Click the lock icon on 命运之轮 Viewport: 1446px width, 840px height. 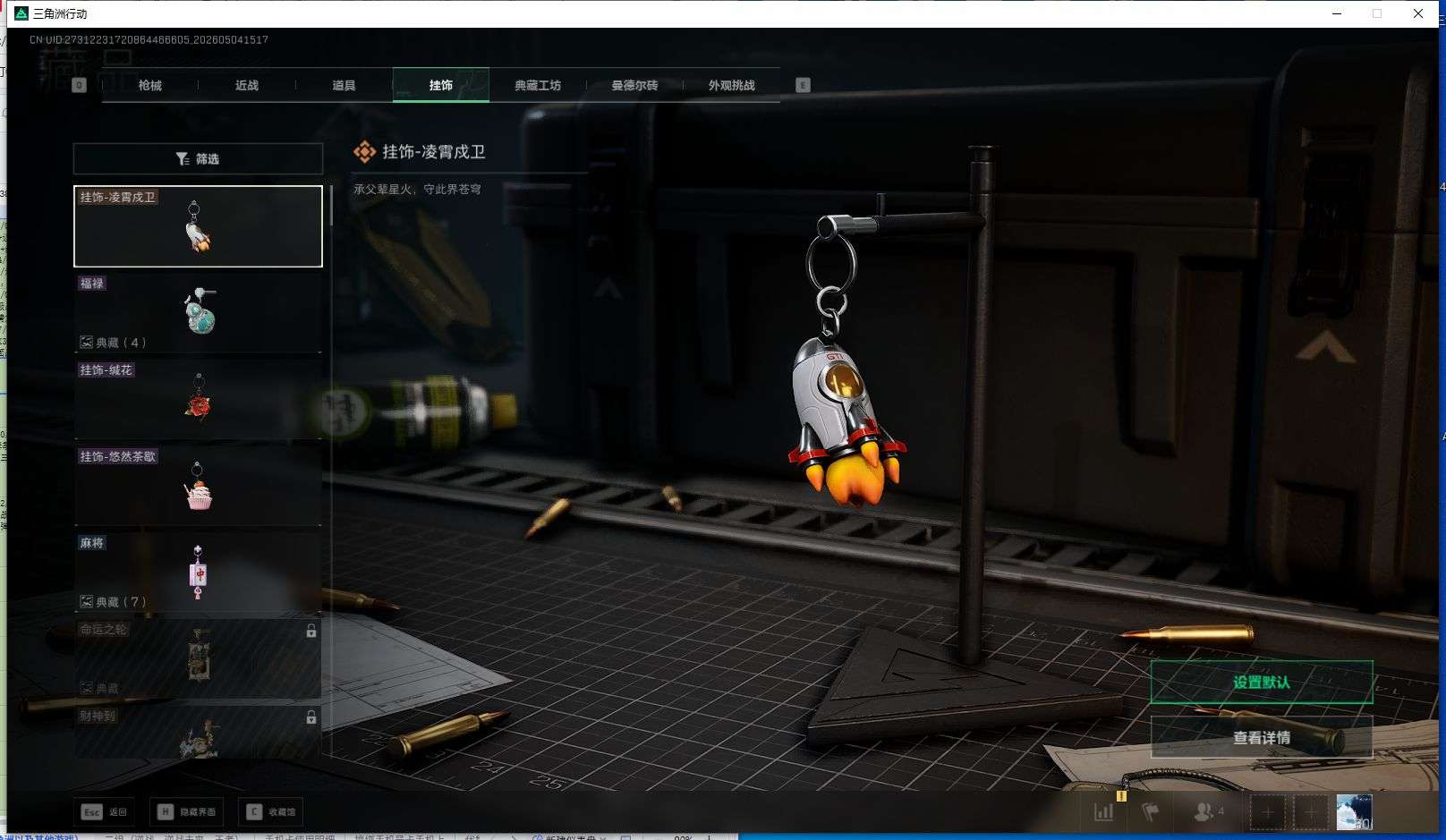(311, 631)
